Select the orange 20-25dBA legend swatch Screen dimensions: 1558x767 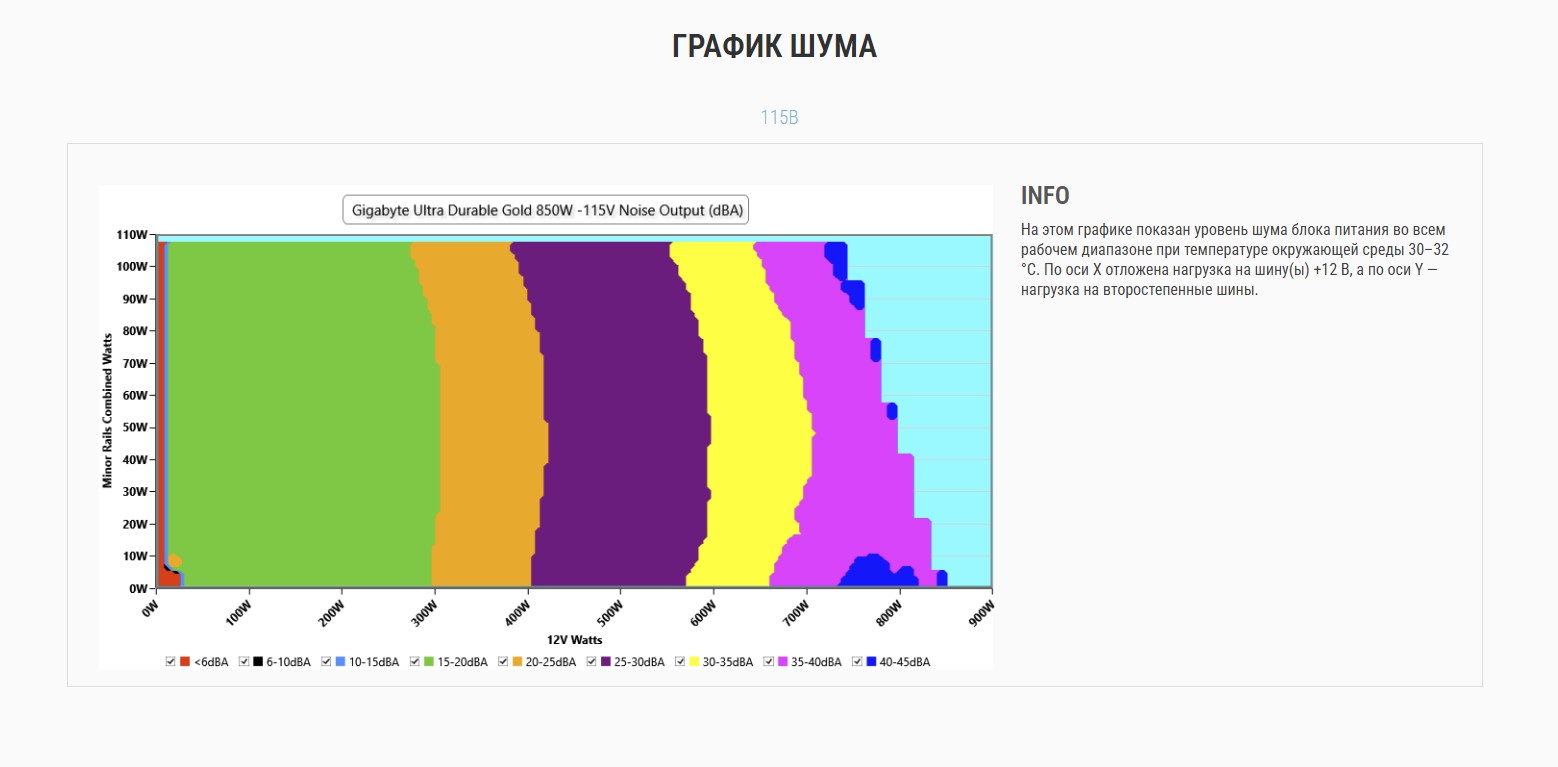coord(517,662)
